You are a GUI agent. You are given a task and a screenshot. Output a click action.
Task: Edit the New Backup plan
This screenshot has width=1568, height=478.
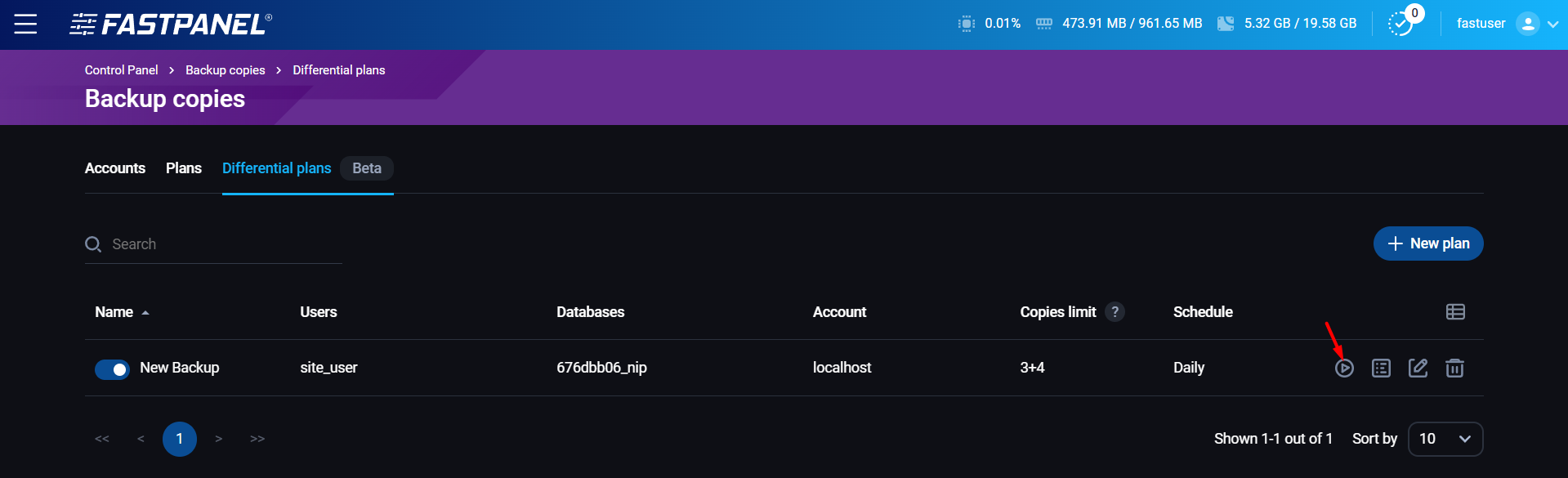click(x=1418, y=369)
